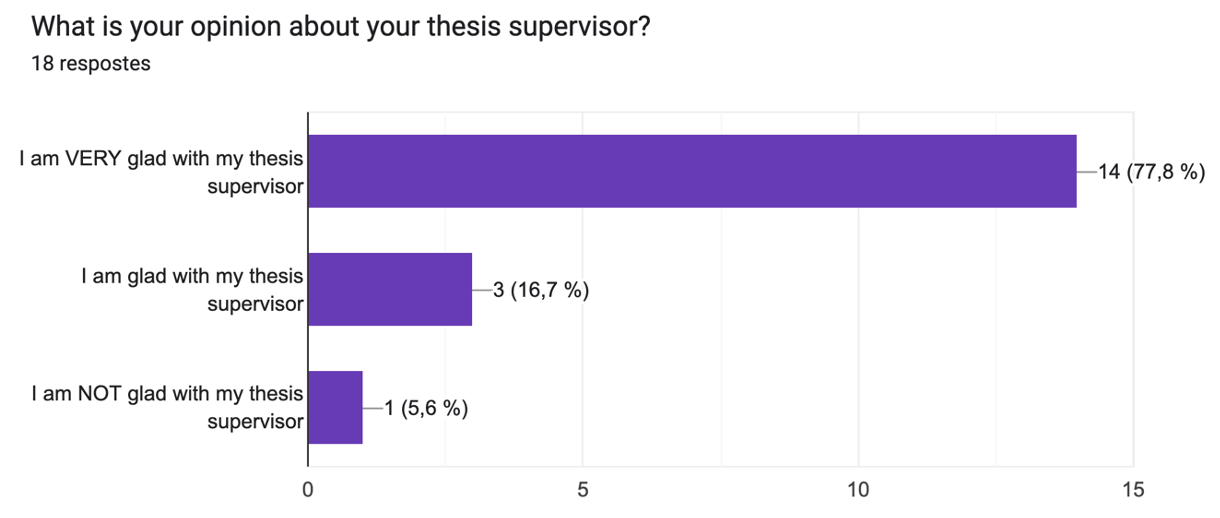Screen dimensions: 1220x518
Task: Click the 10 tick on the horizontal axis
Action: click(858, 490)
